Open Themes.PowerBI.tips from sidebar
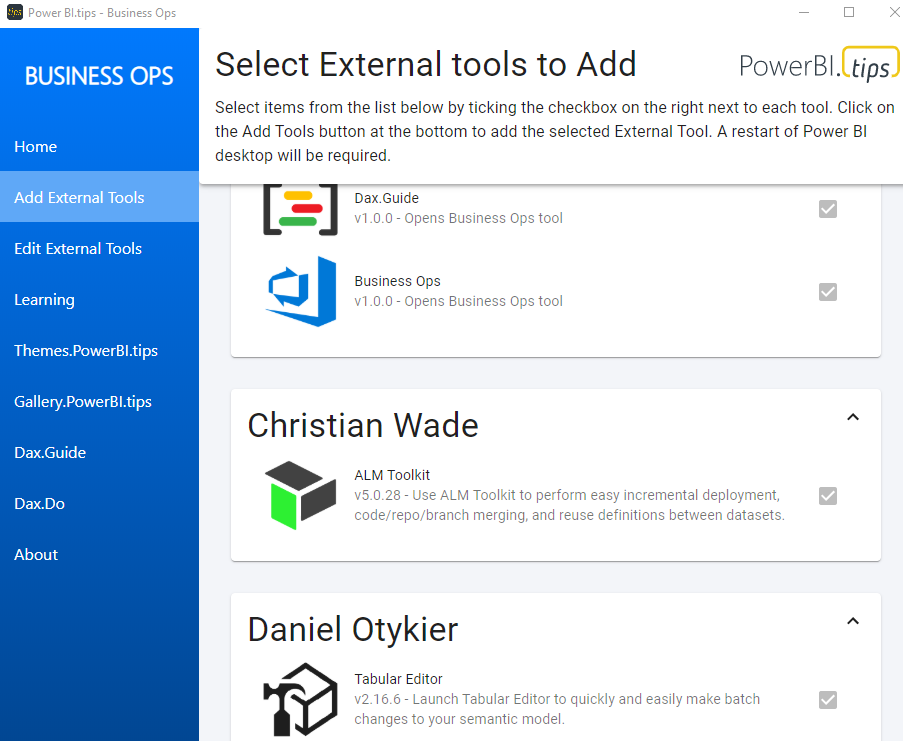The image size is (903, 741). tap(100, 350)
